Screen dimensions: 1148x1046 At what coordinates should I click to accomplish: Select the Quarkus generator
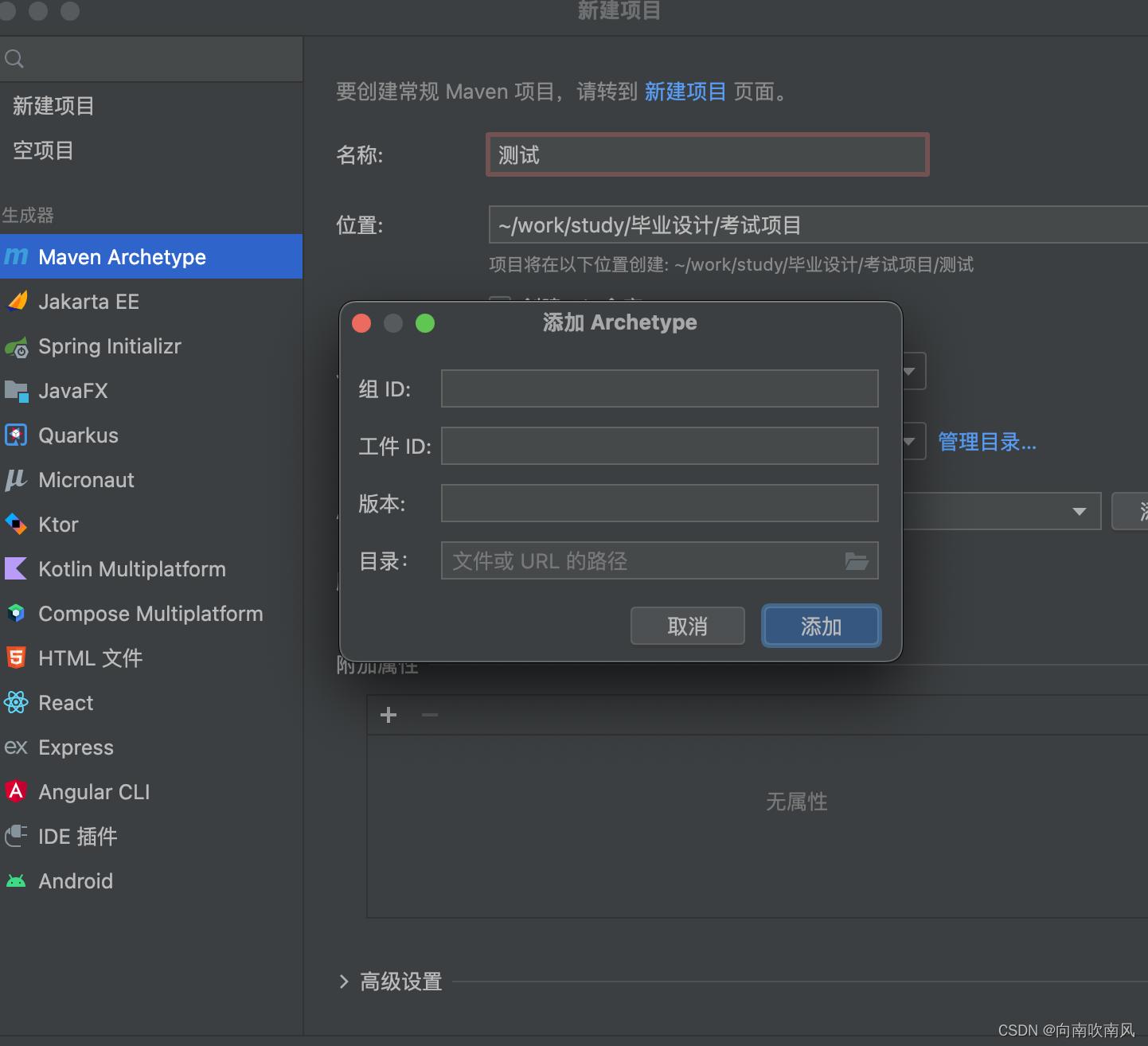[78, 435]
